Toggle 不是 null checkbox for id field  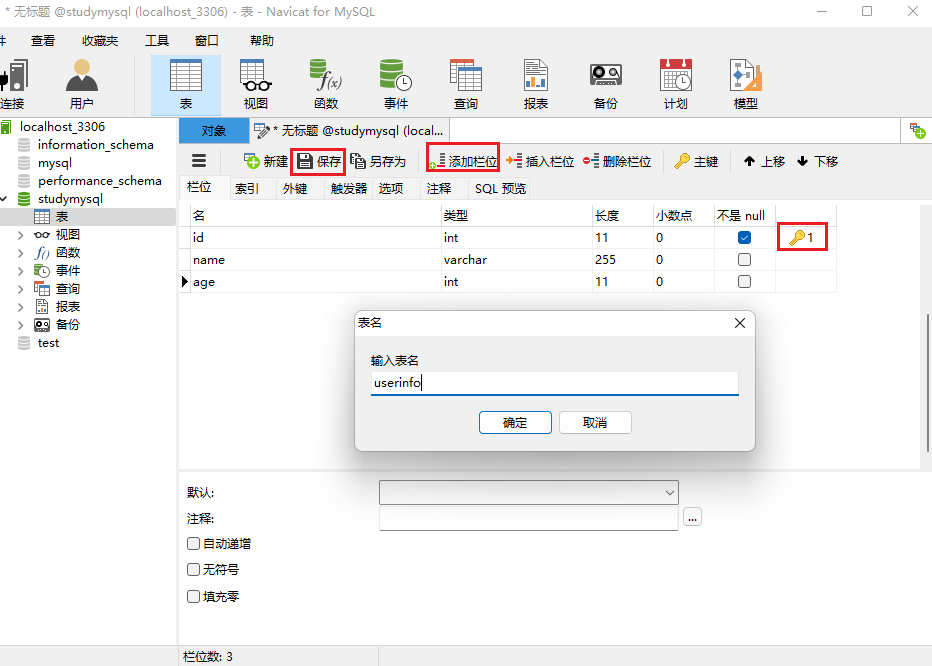pos(744,237)
